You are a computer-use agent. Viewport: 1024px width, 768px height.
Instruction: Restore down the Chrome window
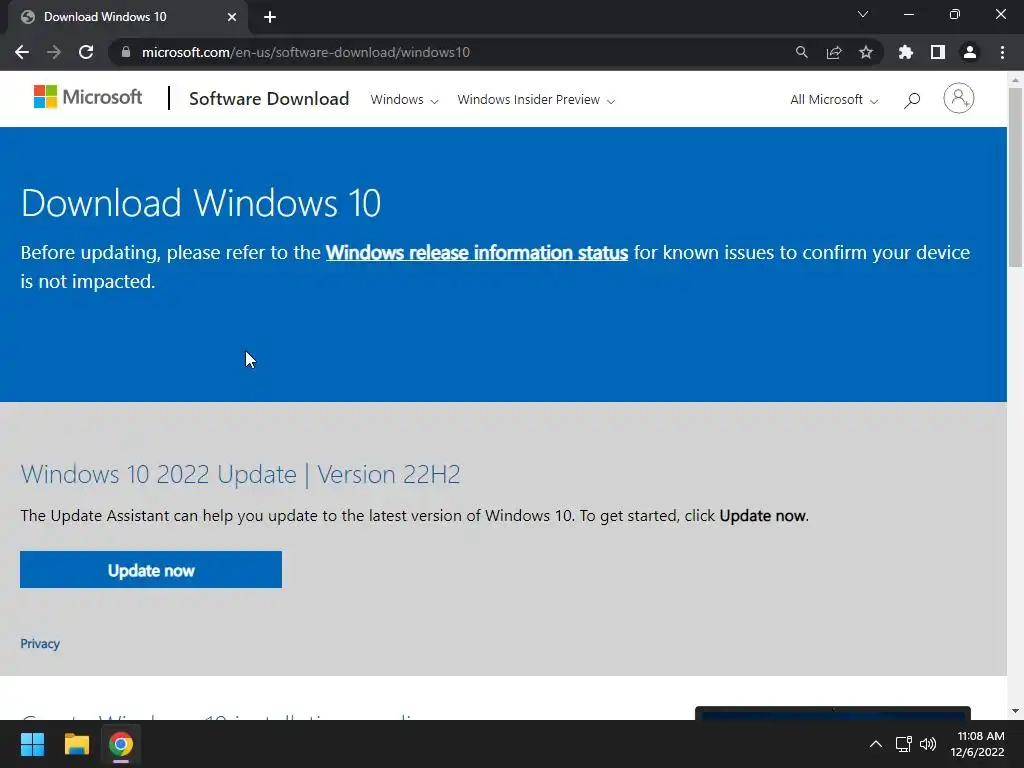click(955, 14)
